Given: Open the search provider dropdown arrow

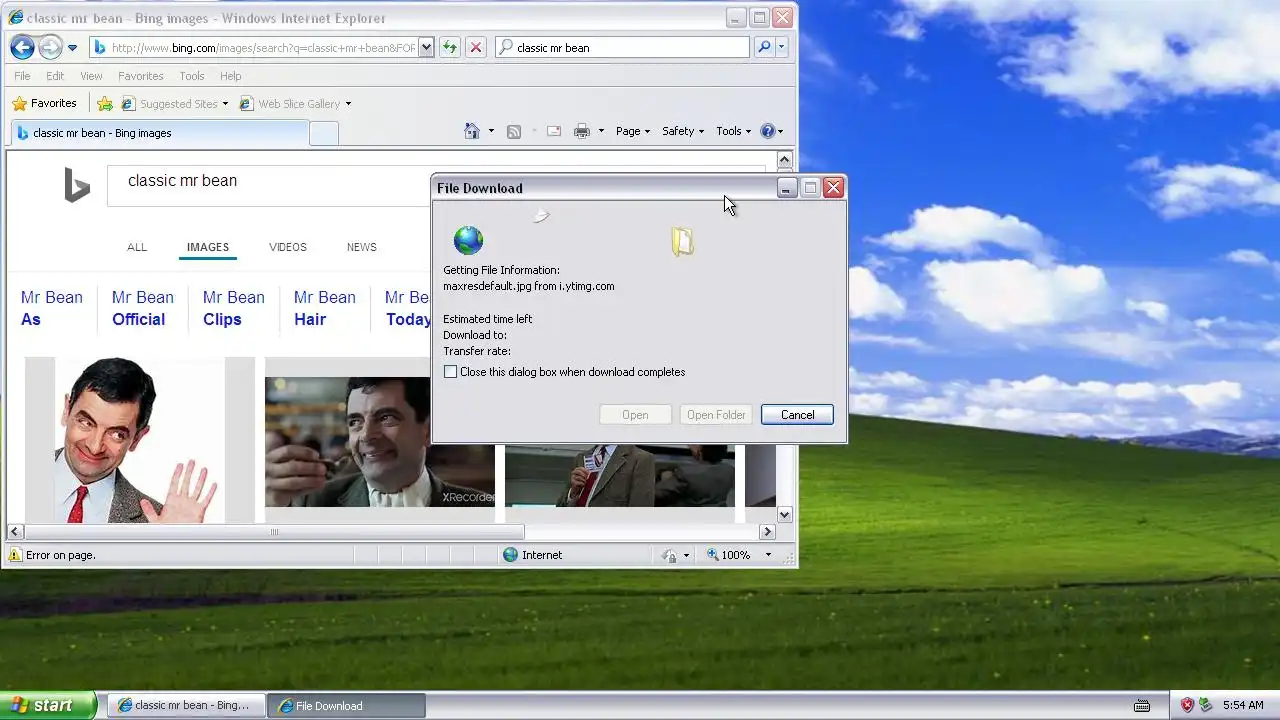Looking at the screenshot, I should click(x=781, y=47).
